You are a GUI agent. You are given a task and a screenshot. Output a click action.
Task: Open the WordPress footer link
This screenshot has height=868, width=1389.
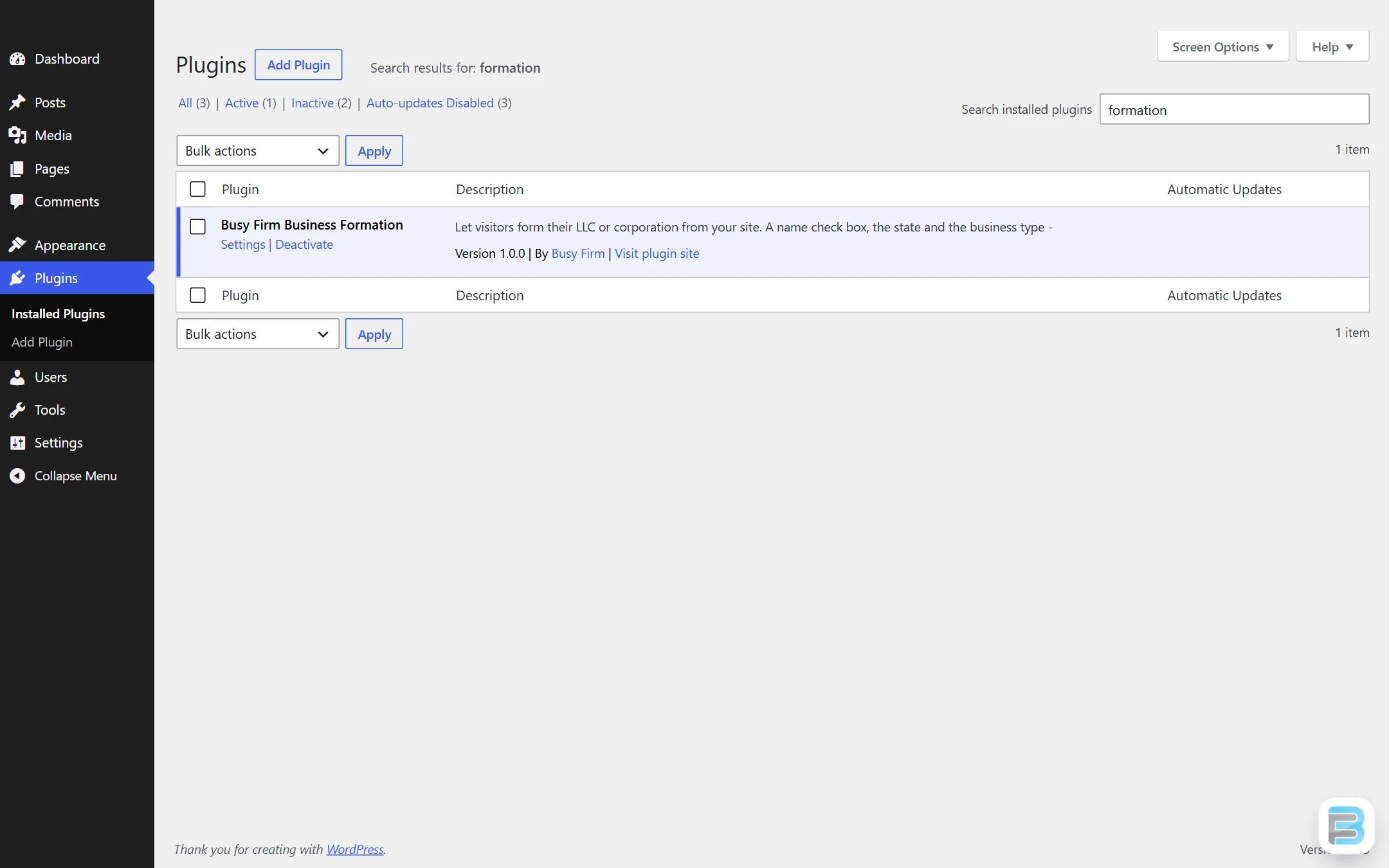pyautogui.click(x=355, y=849)
